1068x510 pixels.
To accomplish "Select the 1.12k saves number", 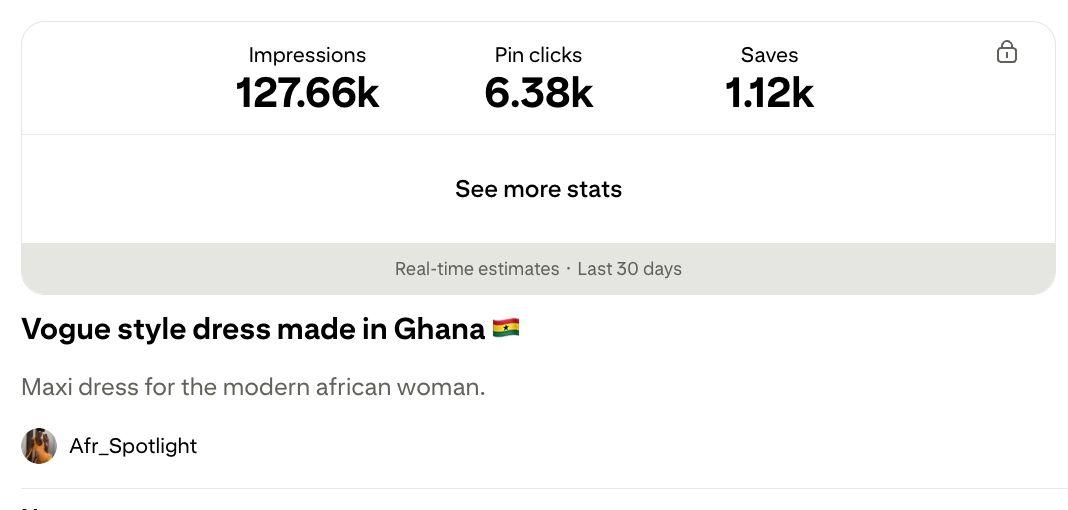I will (x=769, y=93).
